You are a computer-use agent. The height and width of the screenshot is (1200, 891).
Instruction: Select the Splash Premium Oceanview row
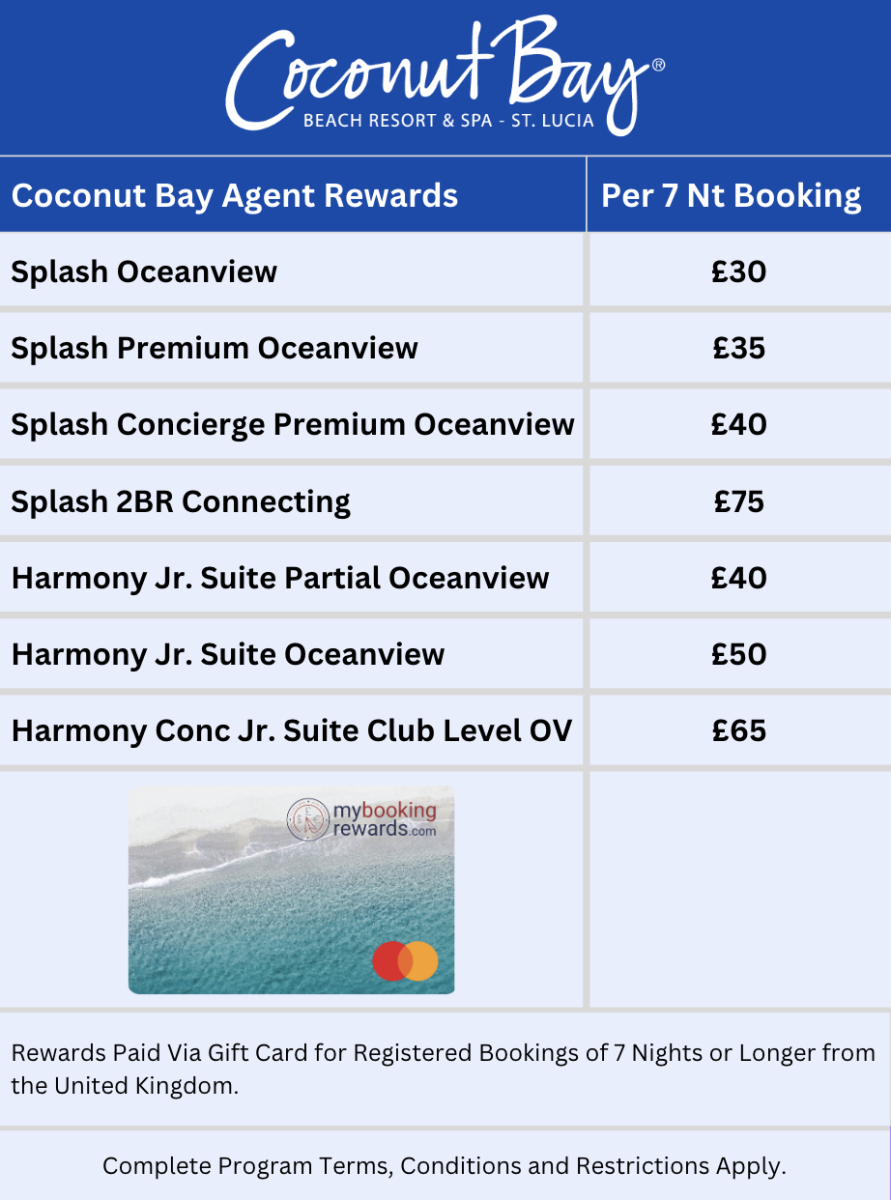click(445, 348)
